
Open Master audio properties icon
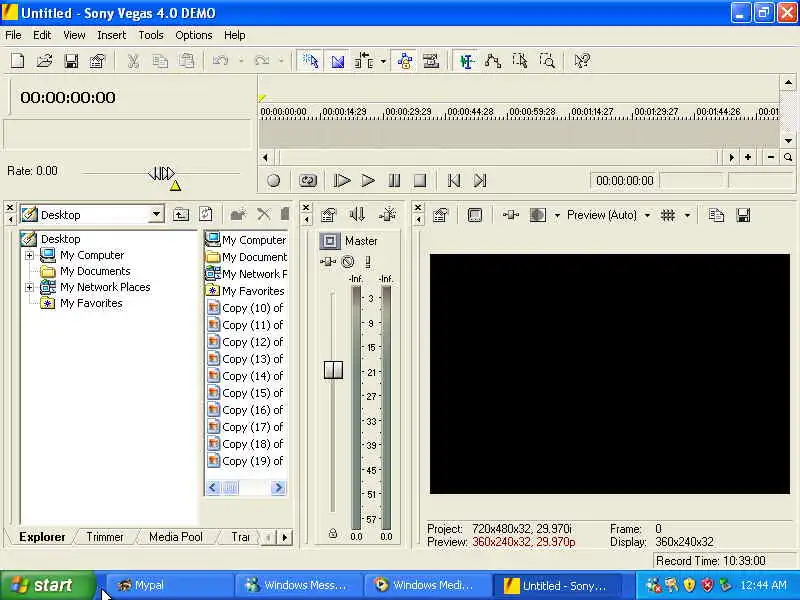[329, 215]
